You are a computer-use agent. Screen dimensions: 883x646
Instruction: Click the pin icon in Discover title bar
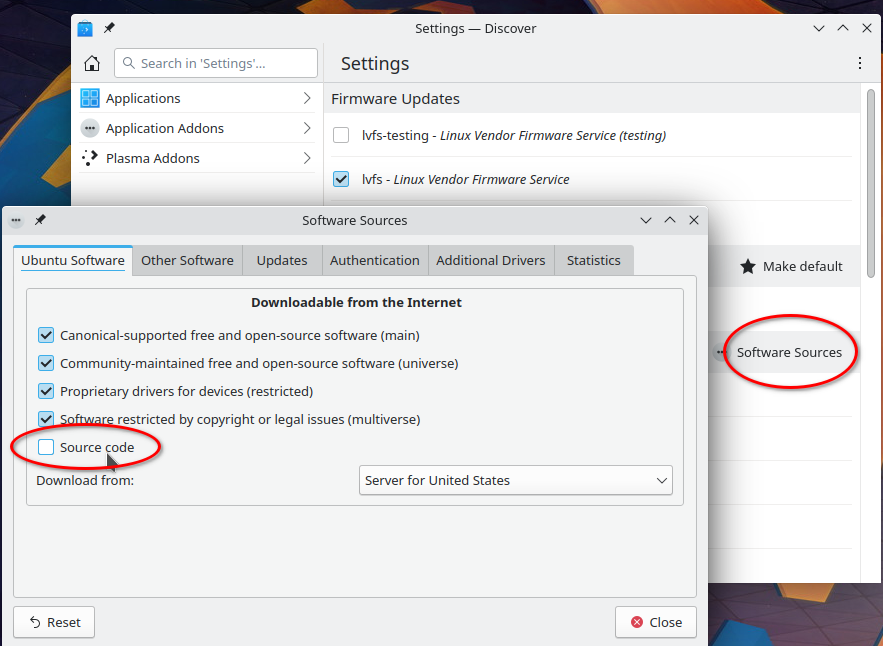(109, 28)
